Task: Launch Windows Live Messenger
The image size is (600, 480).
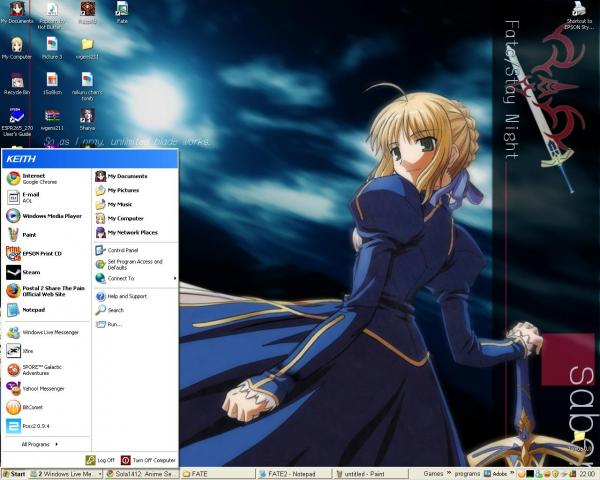Action: tap(47, 332)
